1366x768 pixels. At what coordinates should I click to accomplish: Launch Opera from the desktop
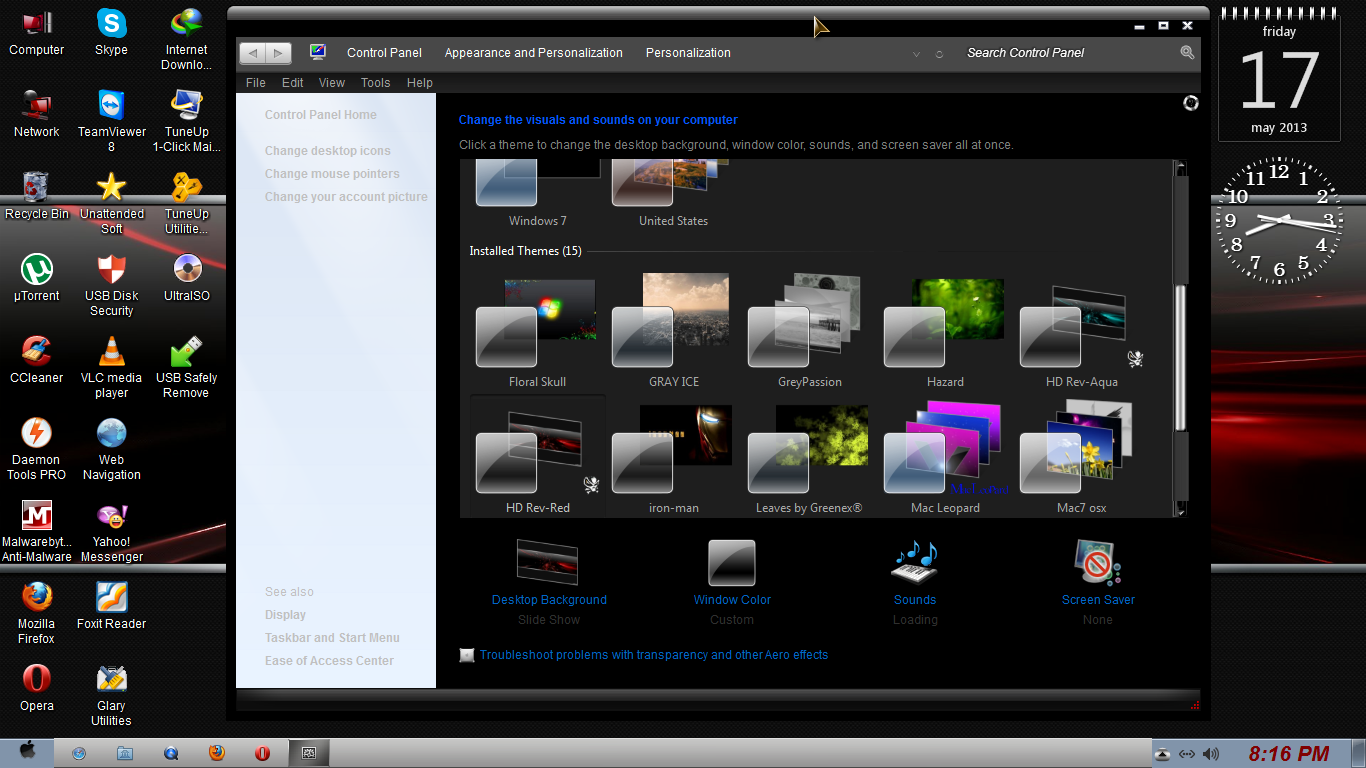pos(37,688)
